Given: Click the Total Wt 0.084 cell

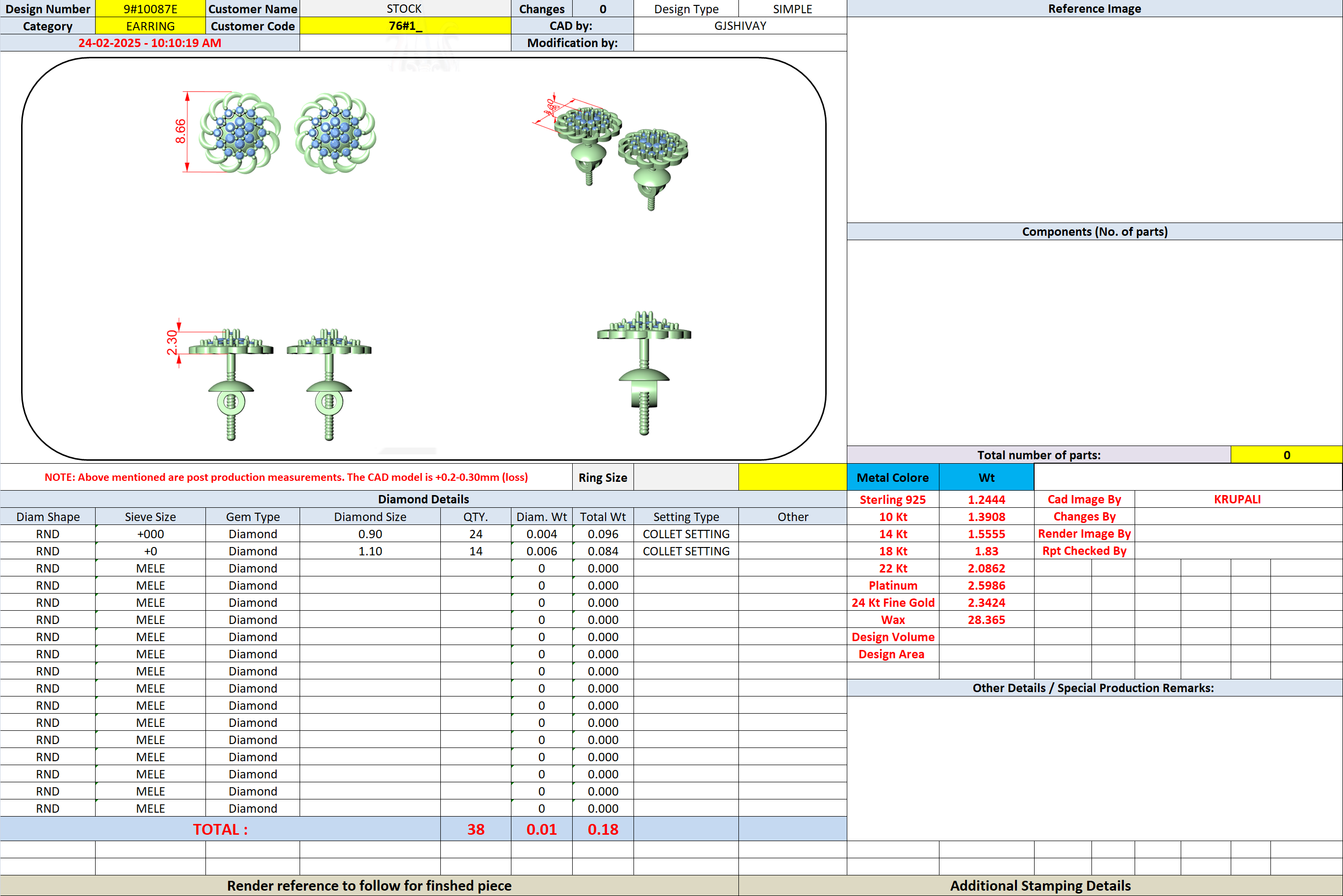Looking at the screenshot, I should (603, 551).
